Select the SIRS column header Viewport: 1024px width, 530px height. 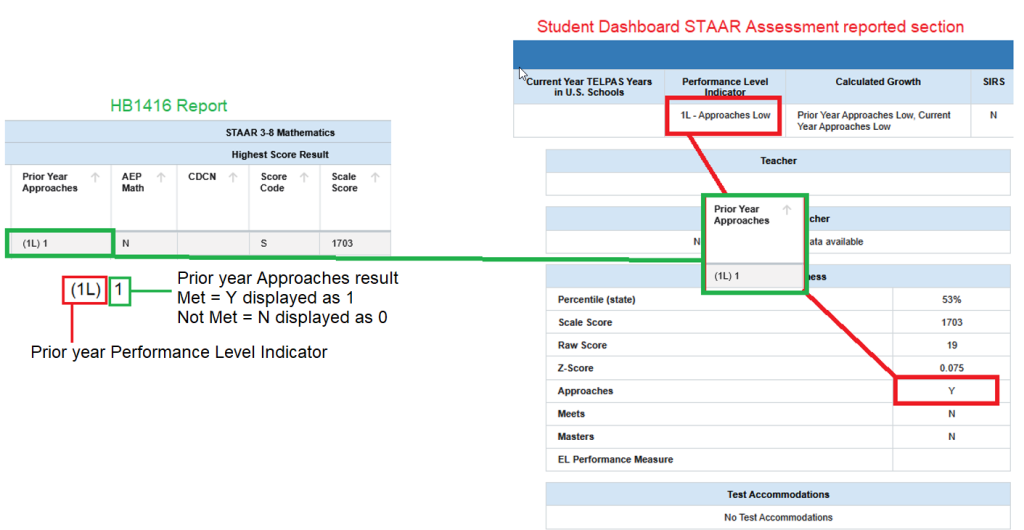tap(993, 82)
